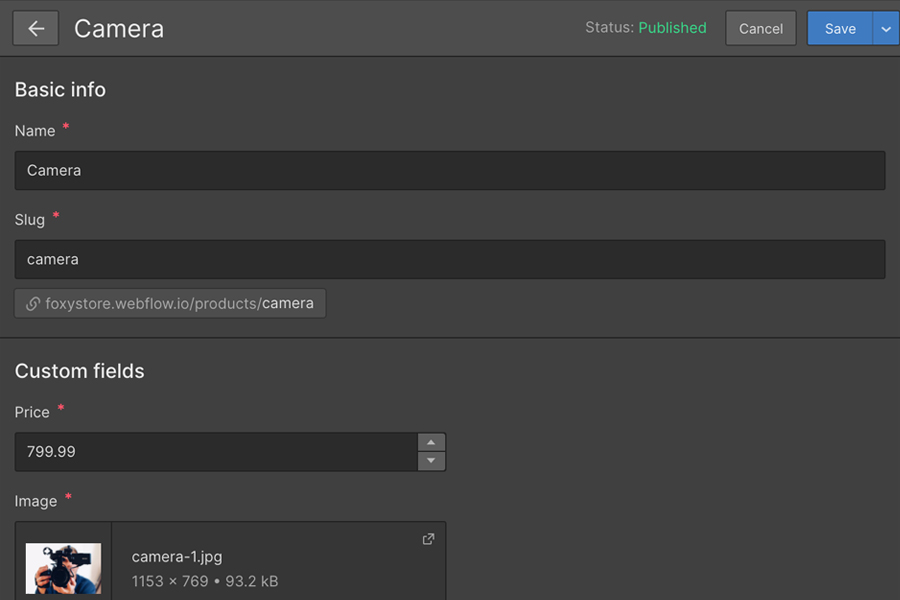Viewport: 900px width, 600px height.
Task: Click the Published status text
Action: (x=672, y=28)
